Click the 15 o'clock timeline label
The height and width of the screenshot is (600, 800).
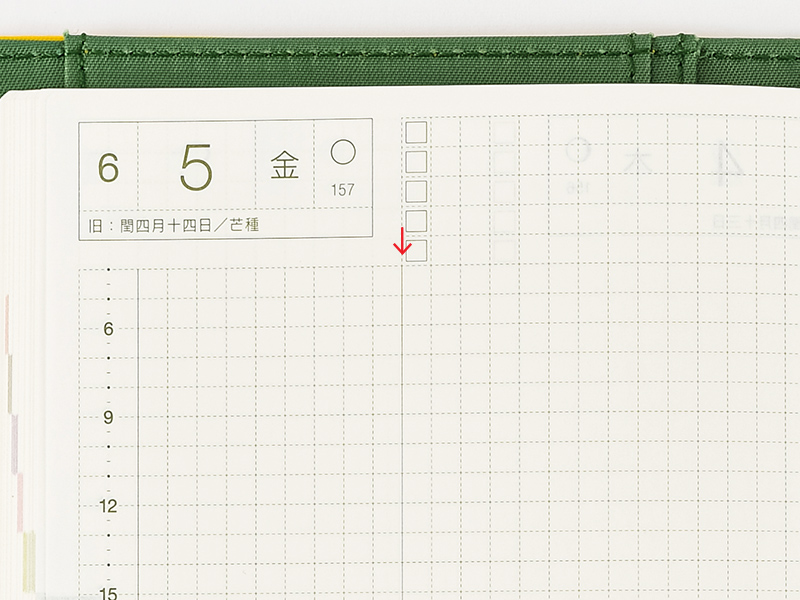point(108,592)
